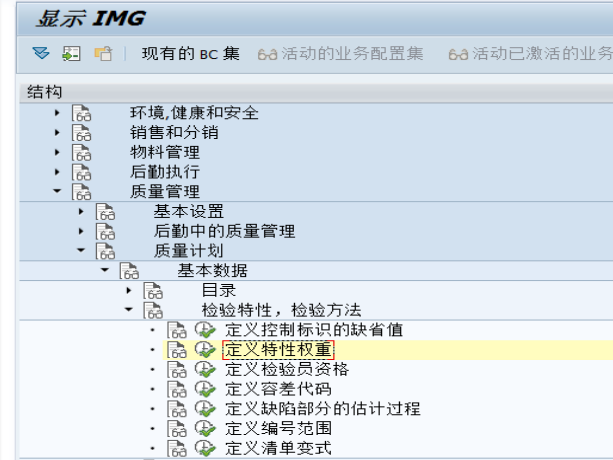Collapse the 质量计划 node
Image resolution: width=613 pixels, height=460 pixels.
click(x=81, y=250)
